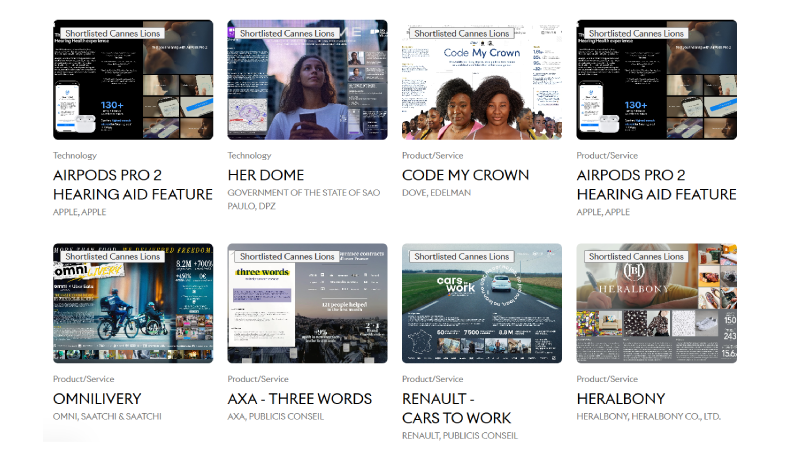Image resolution: width=800 pixels, height=450 pixels.
Task: Click the Product/Service label above AXA - Three Words
Action: click(x=258, y=379)
